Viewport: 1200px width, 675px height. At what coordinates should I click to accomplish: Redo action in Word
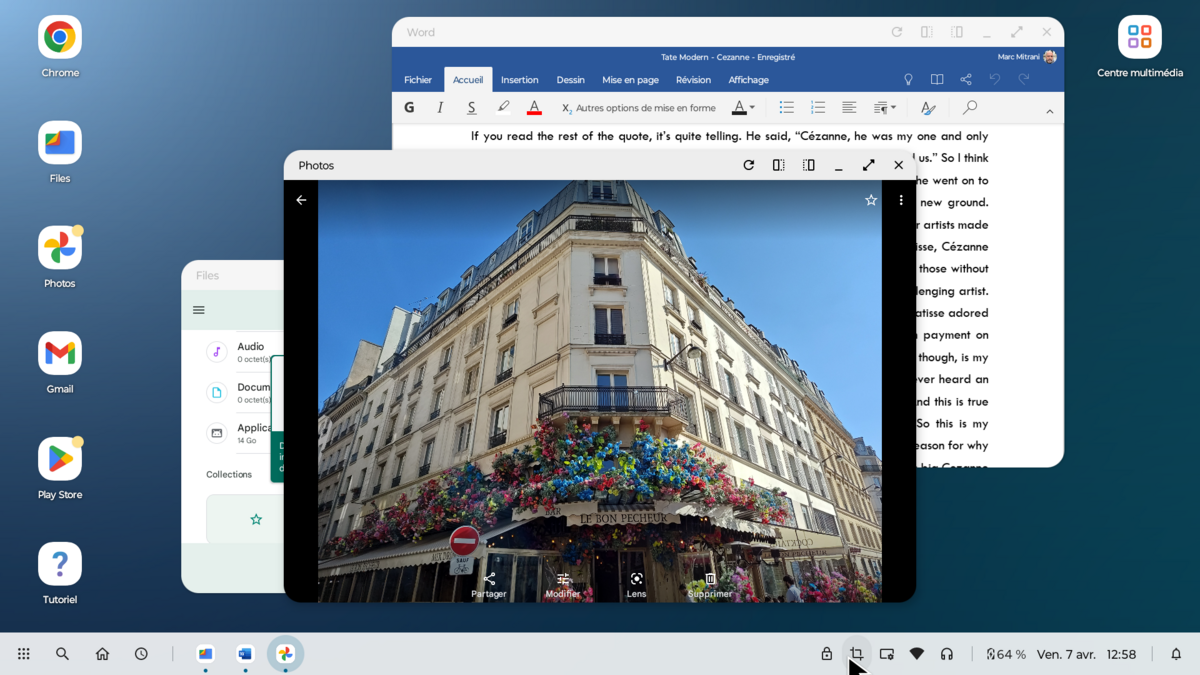[1023, 80]
